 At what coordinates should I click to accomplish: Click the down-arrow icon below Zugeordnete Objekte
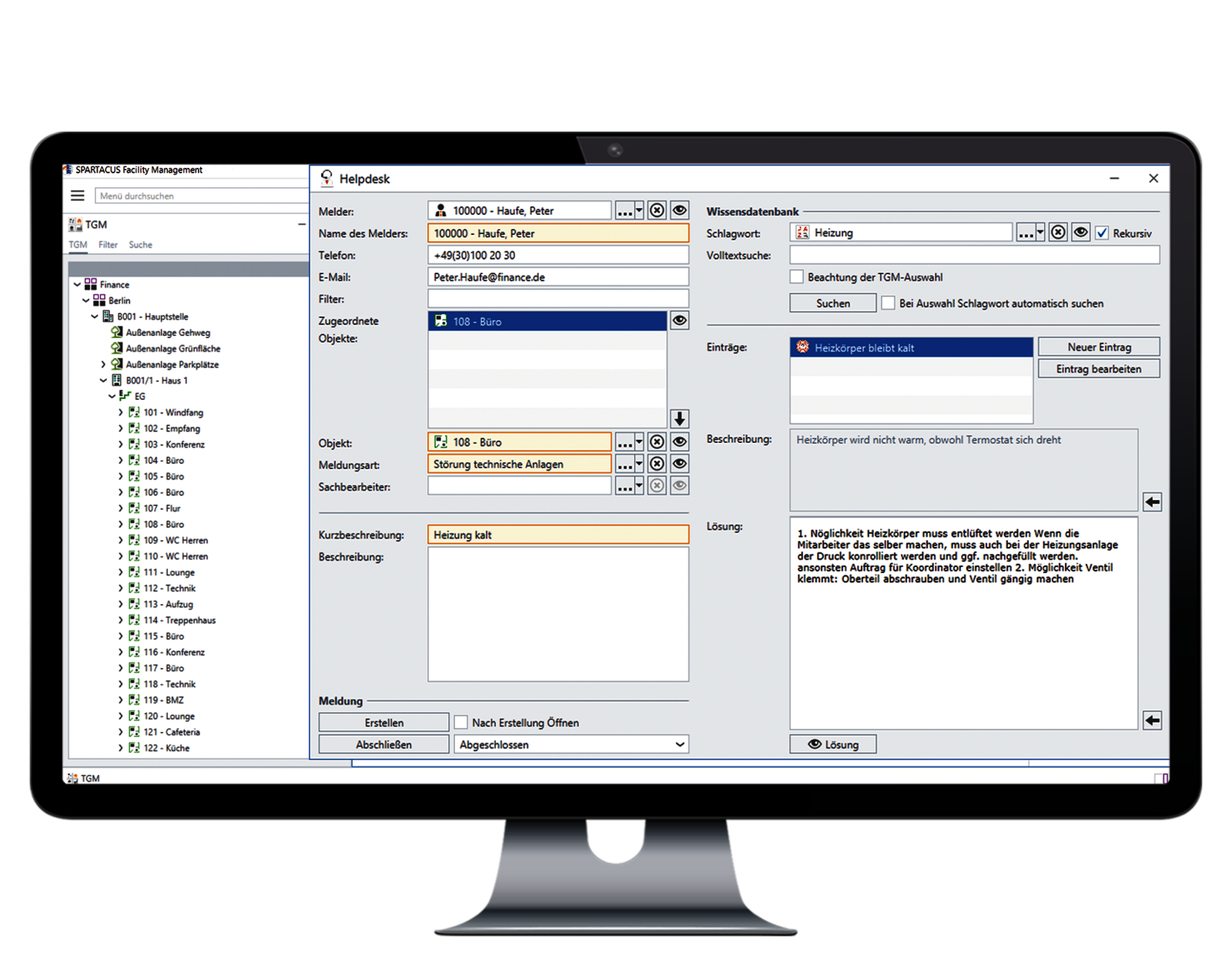pos(678,418)
